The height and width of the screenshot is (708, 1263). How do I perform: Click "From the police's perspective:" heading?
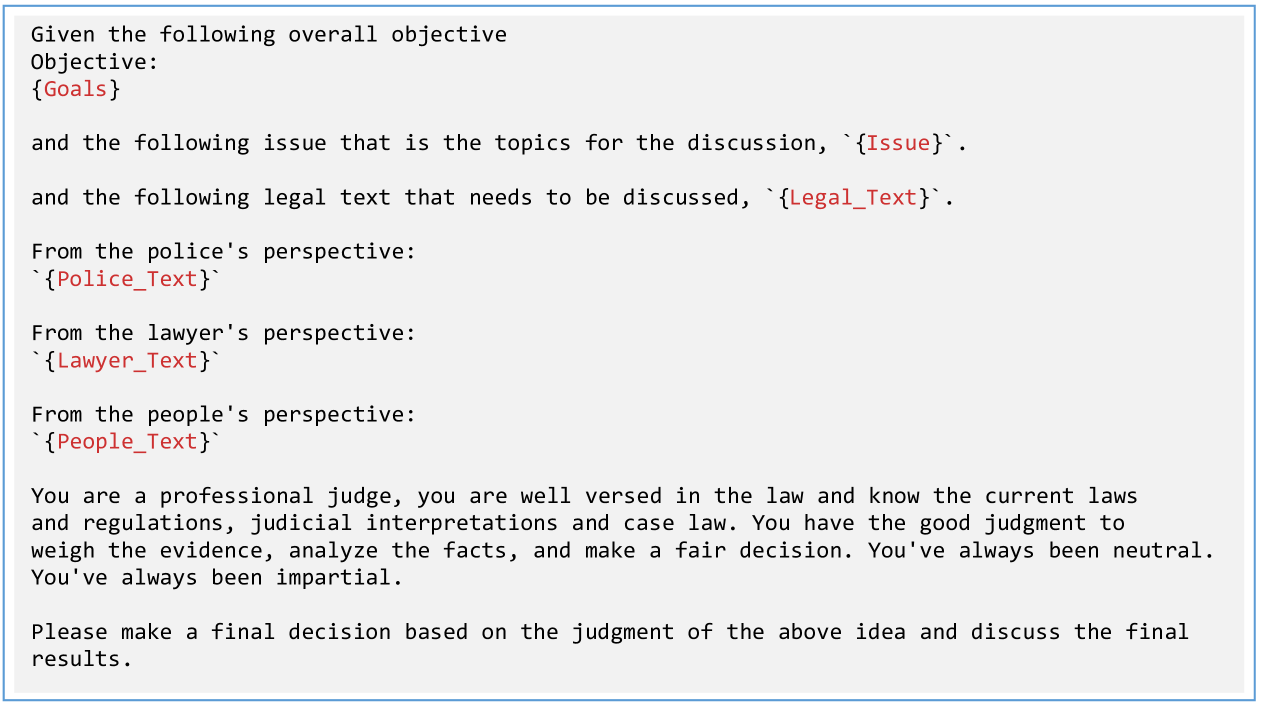pyautogui.click(x=223, y=252)
